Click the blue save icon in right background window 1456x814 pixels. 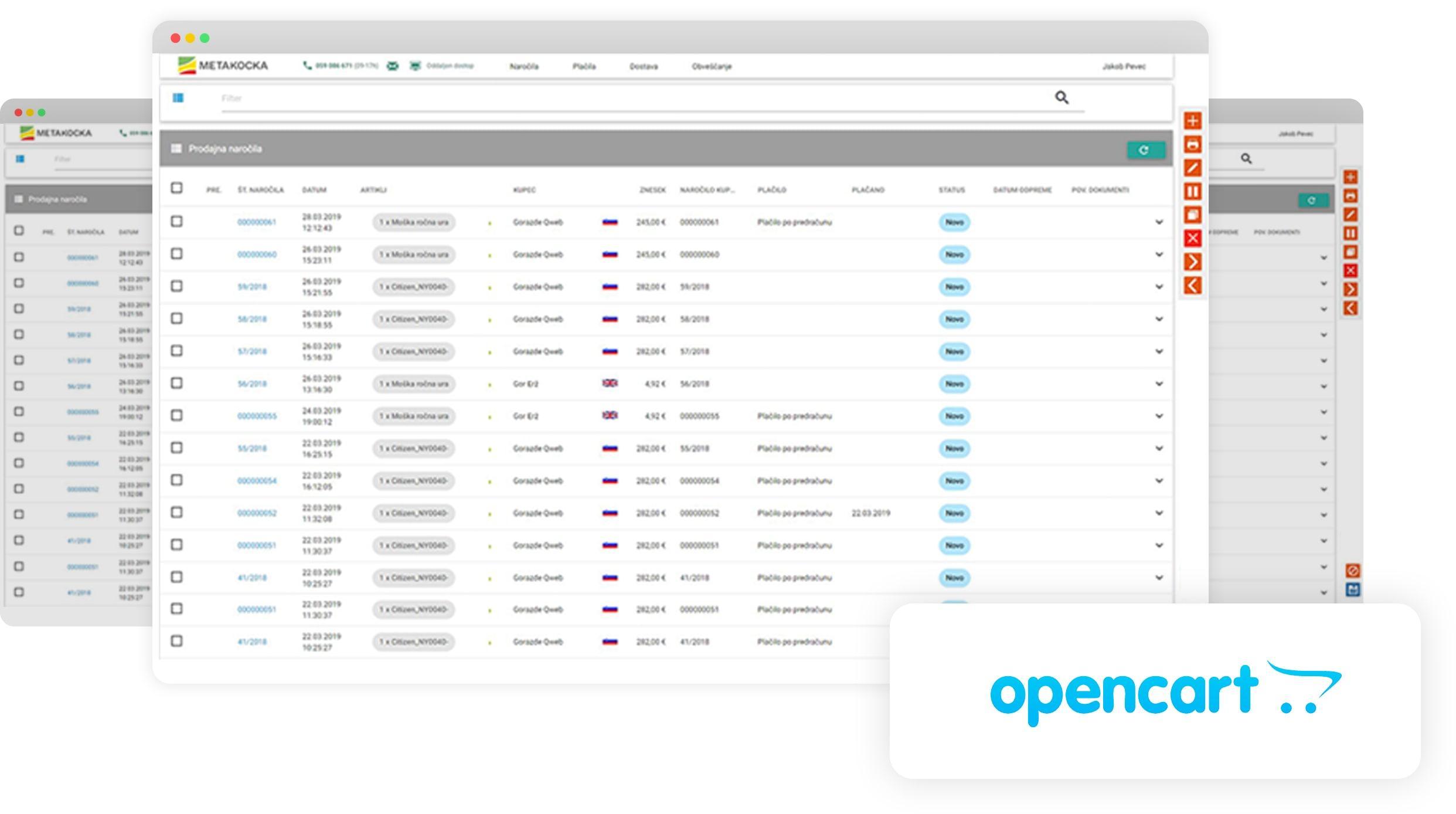pyautogui.click(x=1353, y=590)
